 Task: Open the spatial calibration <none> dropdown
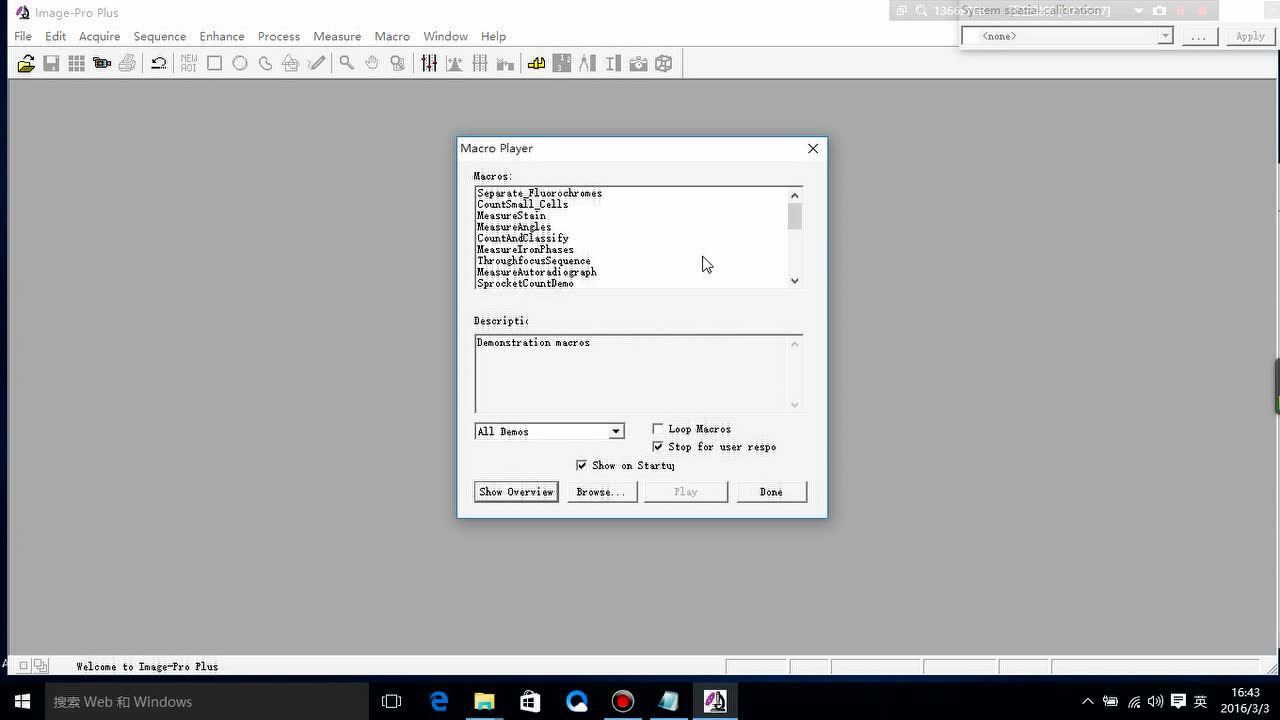(1165, 36)
